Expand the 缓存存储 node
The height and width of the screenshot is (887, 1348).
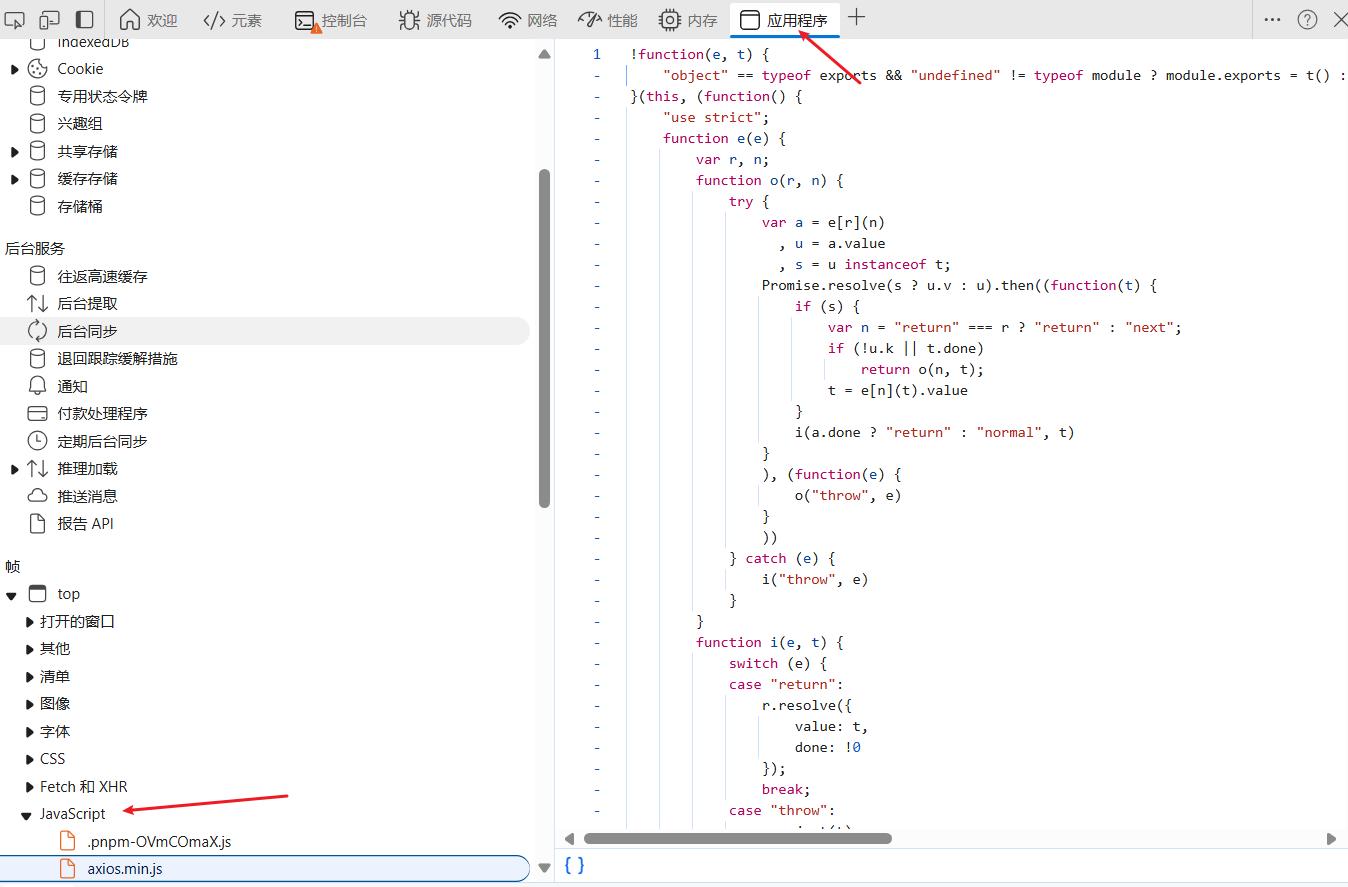tap(14, 179)
